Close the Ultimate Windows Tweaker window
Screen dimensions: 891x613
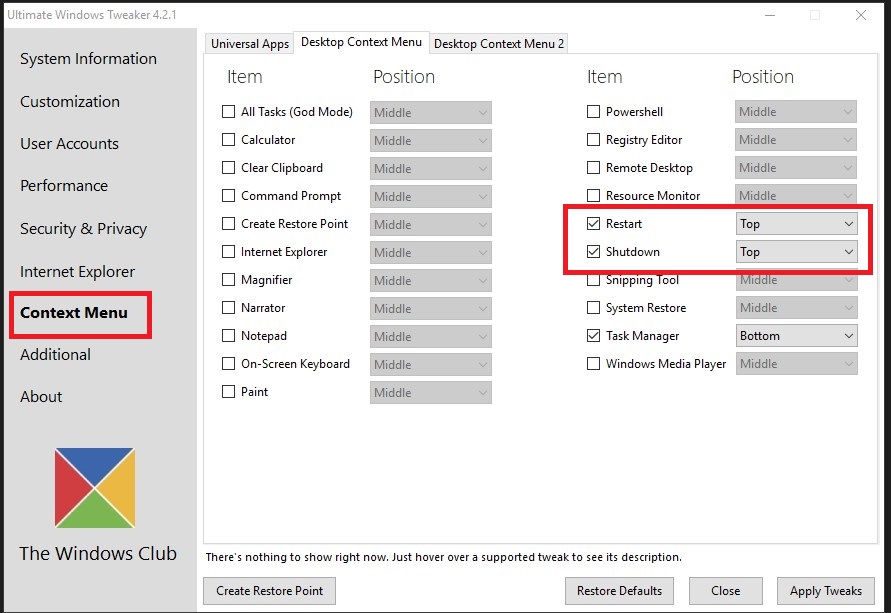point(861,15)
